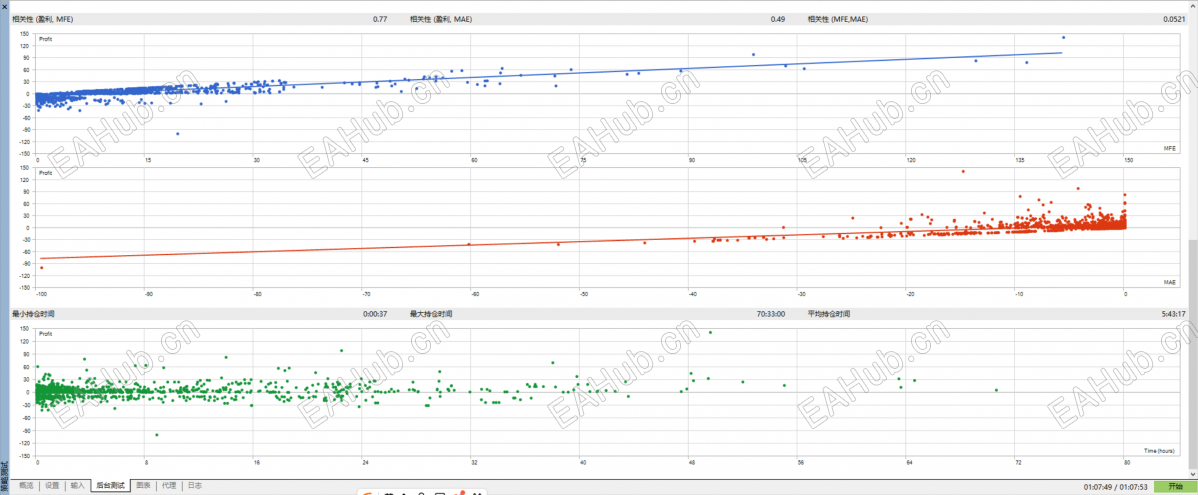Click the 最大持仓时间 label

pyautogui.click(x=431, y=314)
